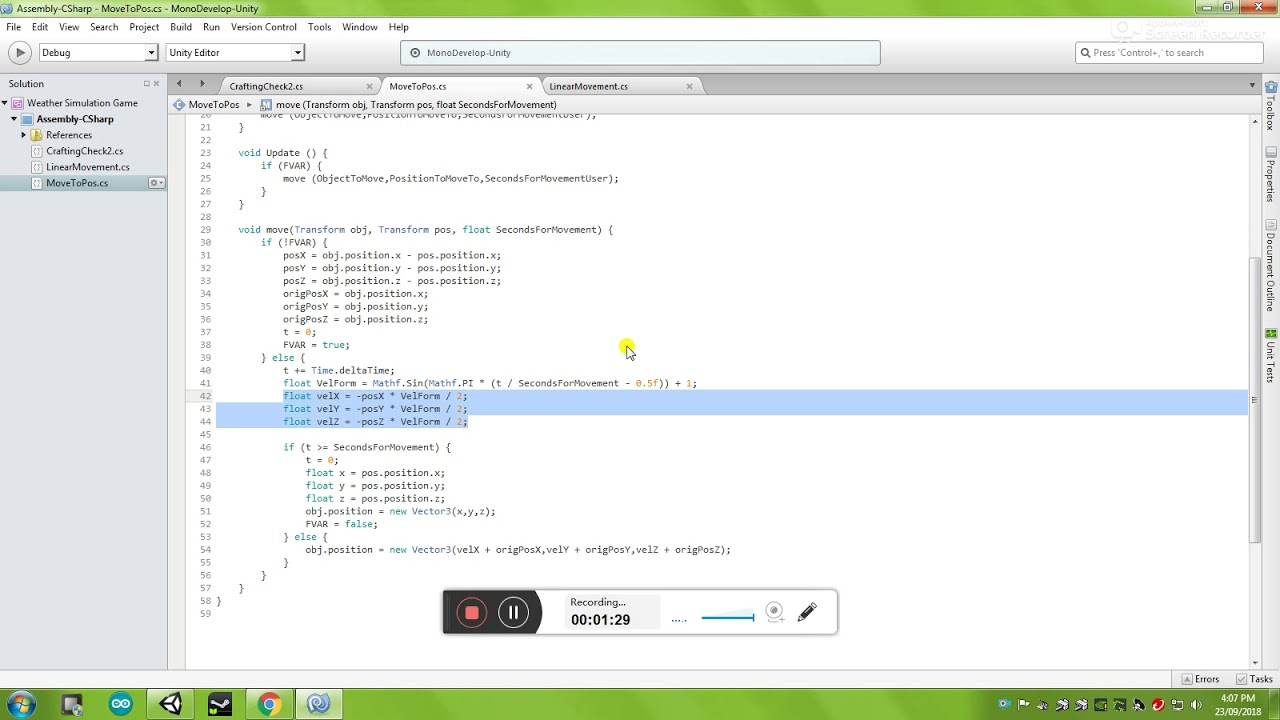This screenshot has height=720, width=1280.
Task: Click the Run (play) button in the toolbar
Action: 20,52
